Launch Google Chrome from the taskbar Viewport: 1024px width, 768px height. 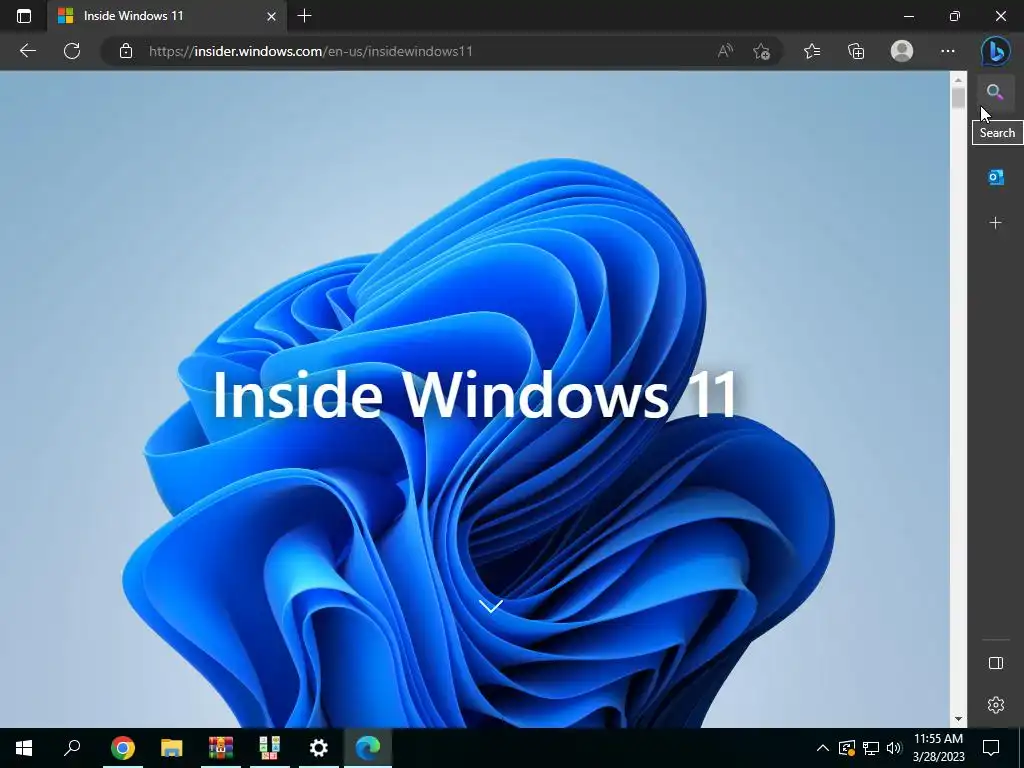pos(123,748)
